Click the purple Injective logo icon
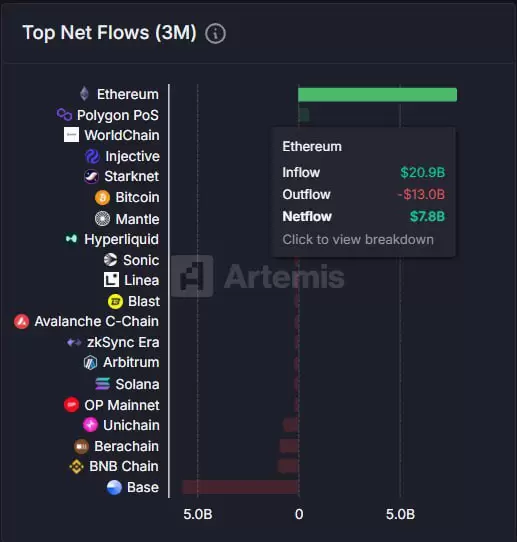 pos(92,156)
